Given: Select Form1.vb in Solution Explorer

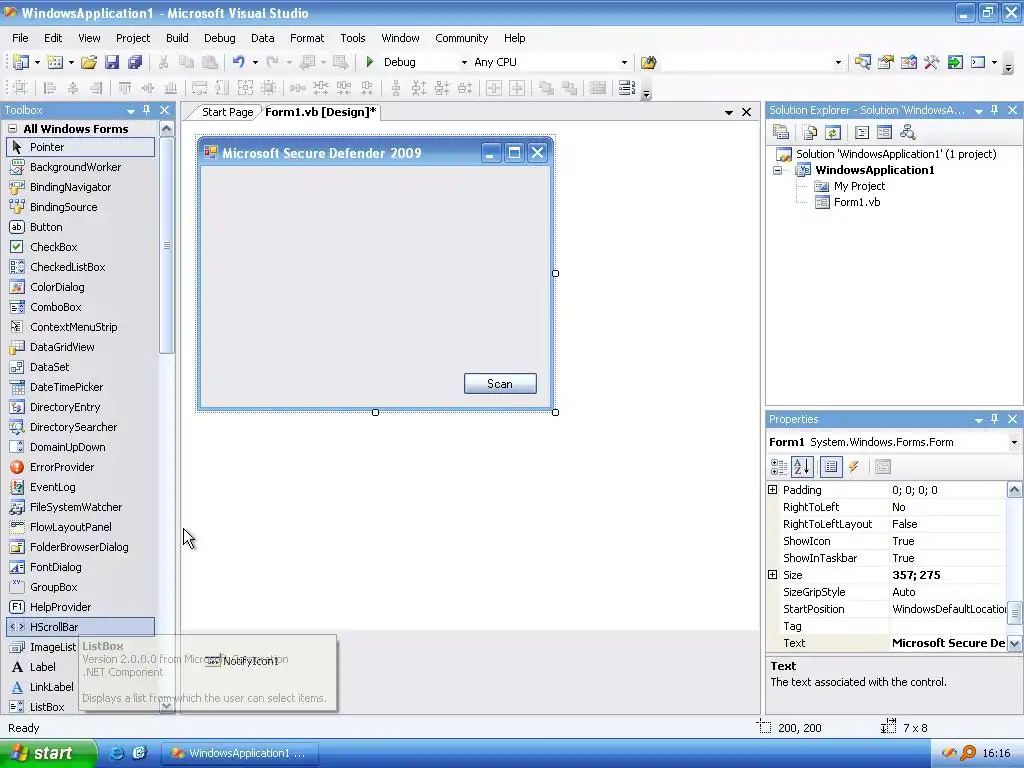Looking at the screenshot, I should coord(857,202).
